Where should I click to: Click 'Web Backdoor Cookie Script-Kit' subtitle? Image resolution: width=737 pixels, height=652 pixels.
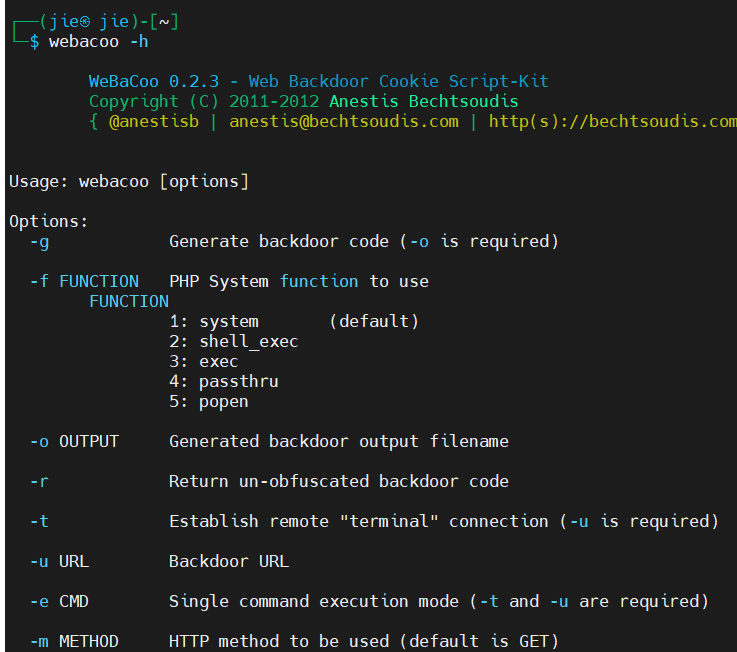coord(398,81)
